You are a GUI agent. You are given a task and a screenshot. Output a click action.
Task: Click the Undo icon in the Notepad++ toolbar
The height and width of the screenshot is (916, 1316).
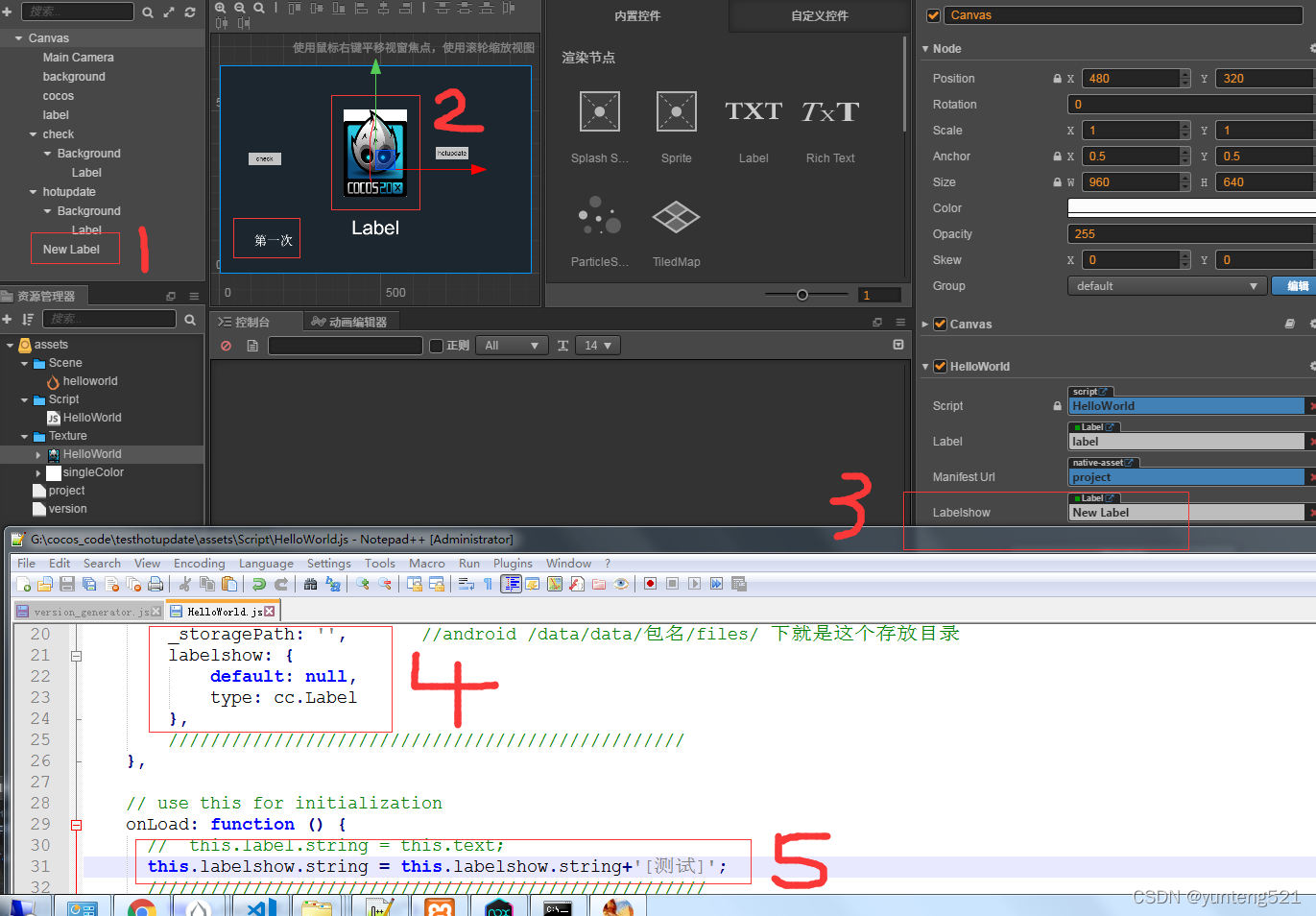[259, 584]
